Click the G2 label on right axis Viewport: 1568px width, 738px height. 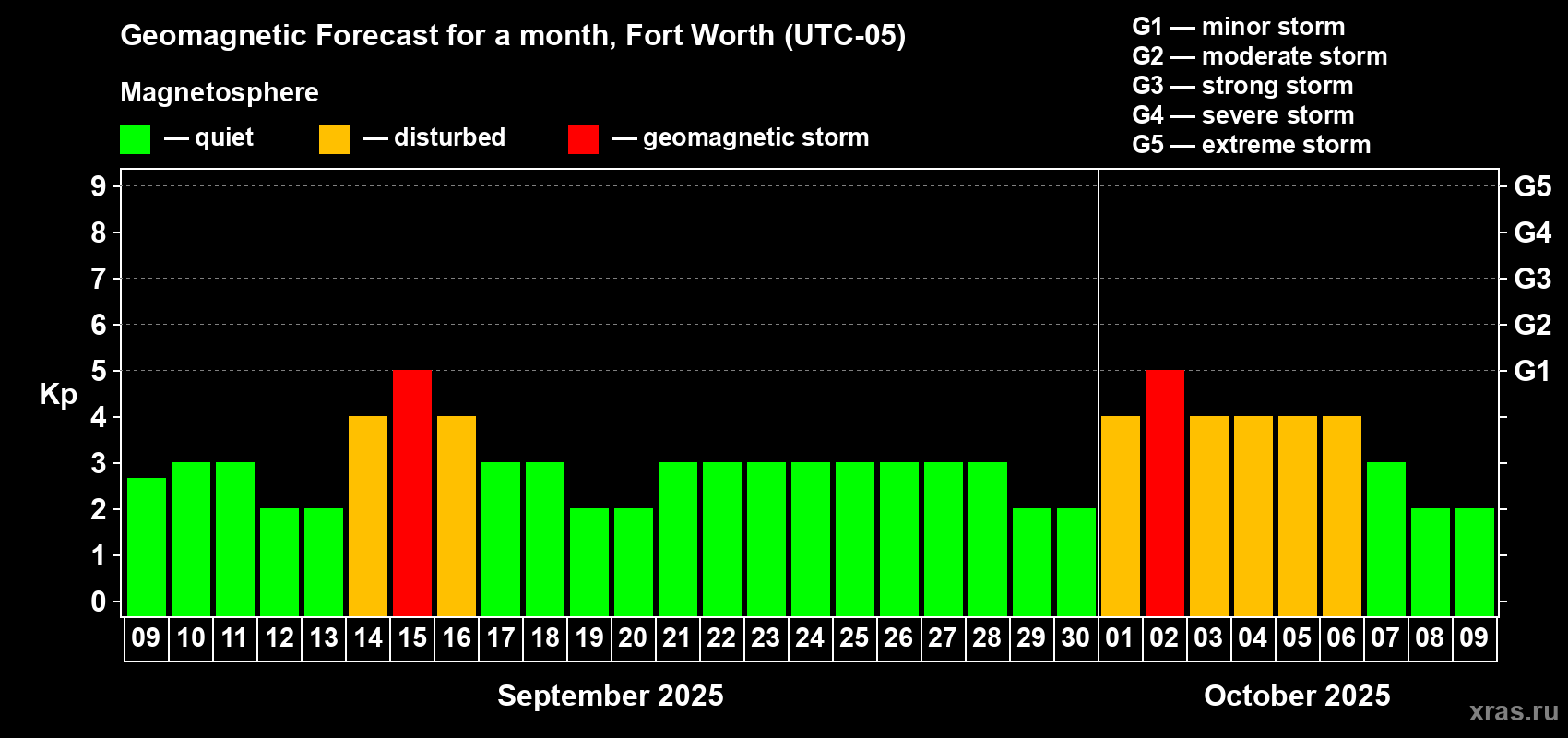coord(1533,325)
